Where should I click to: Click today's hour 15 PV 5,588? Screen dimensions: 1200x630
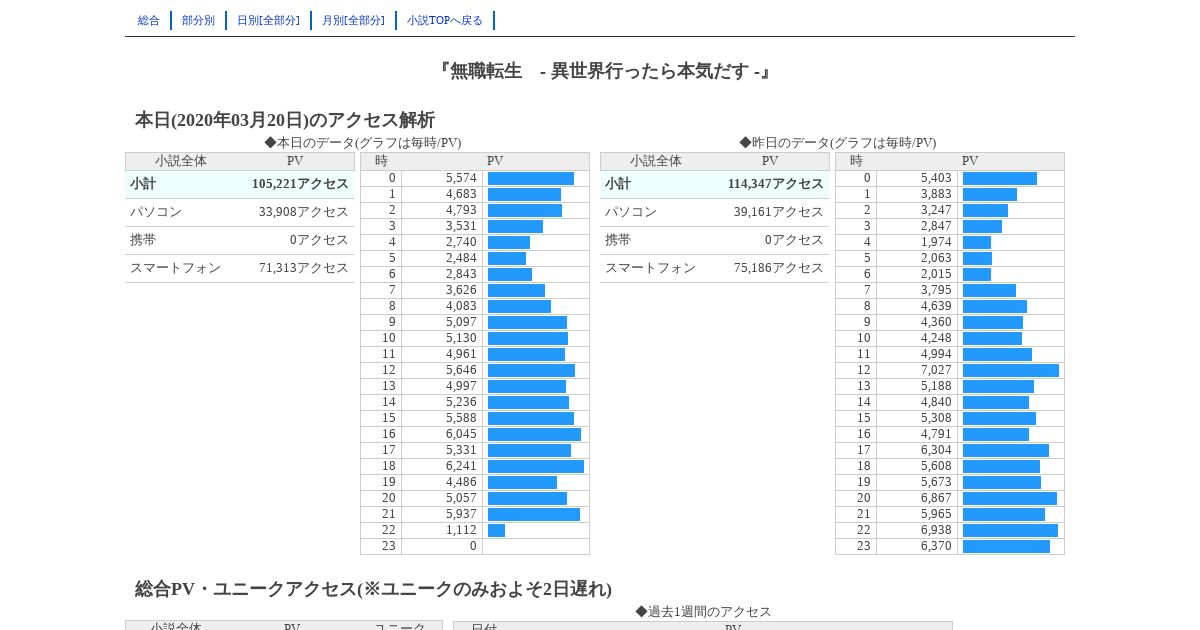click(461, 418)
